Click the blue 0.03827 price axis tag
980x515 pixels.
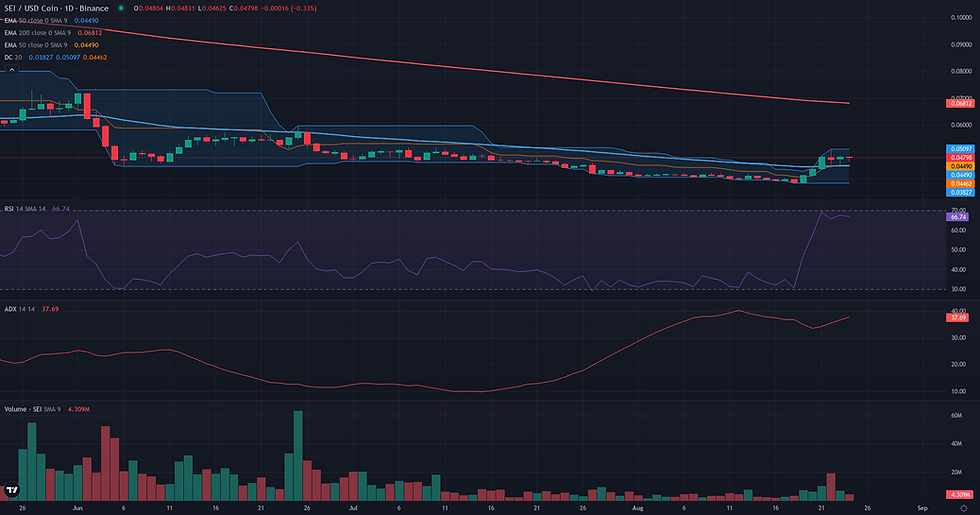pyautogui.click(x=960, y=192)
